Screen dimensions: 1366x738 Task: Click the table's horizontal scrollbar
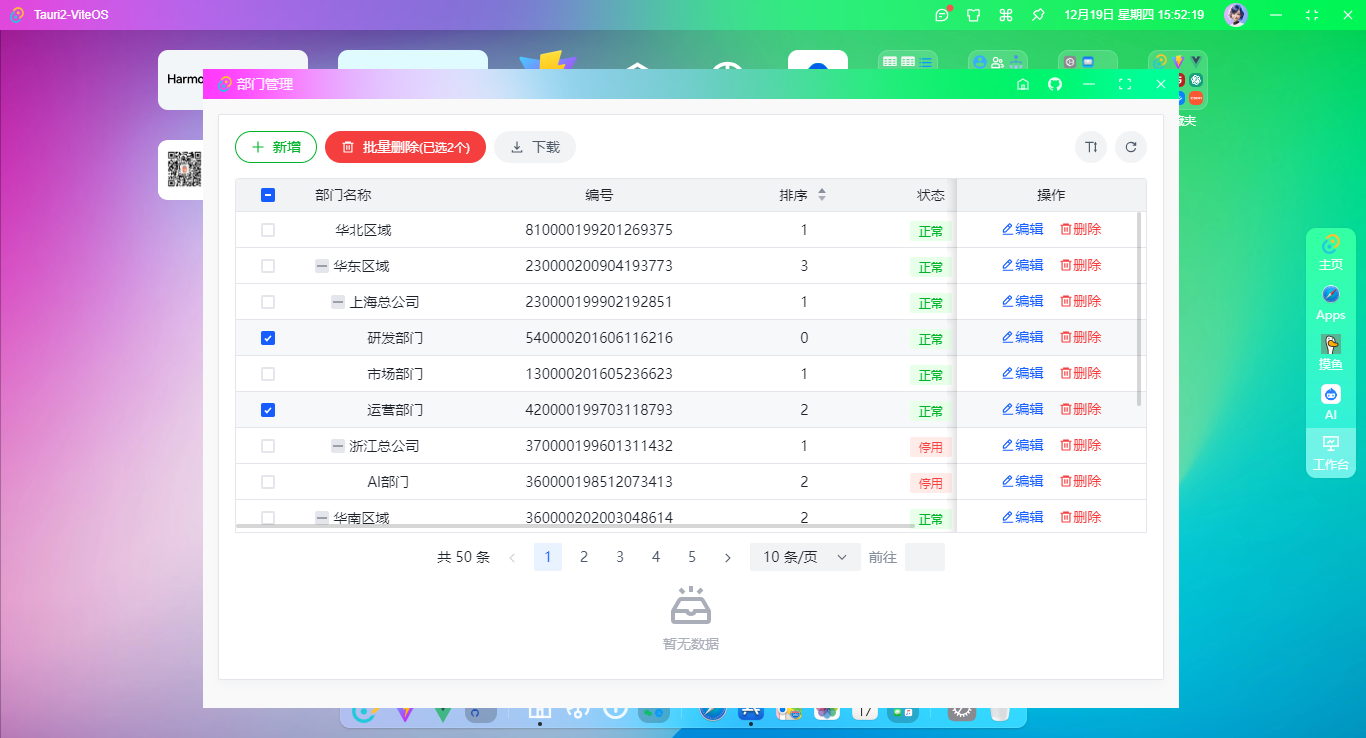(x=575, y=525)
